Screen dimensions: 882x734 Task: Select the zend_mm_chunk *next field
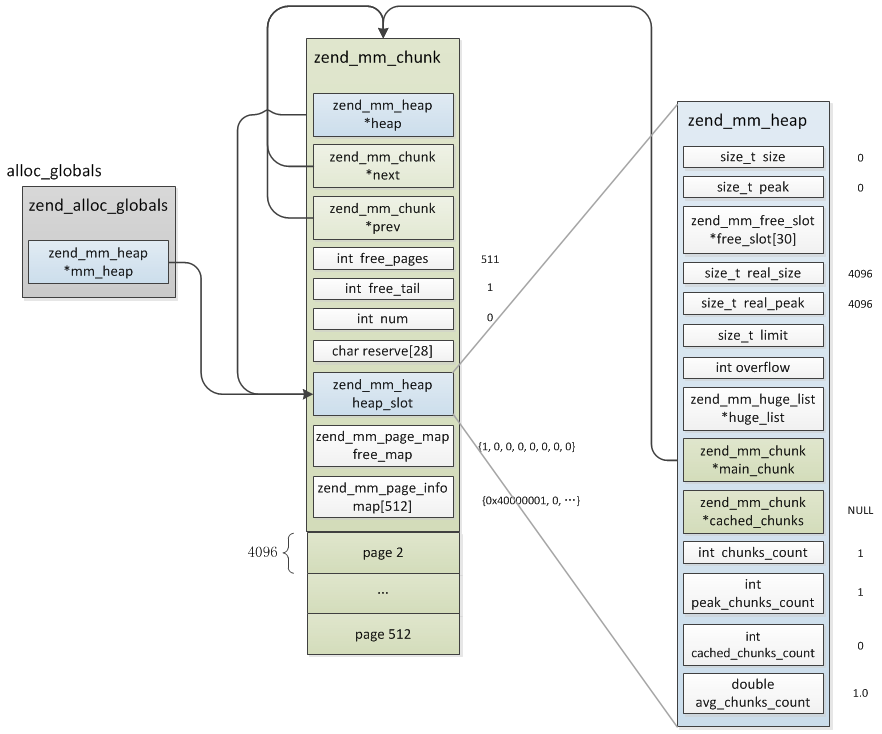coord(382,166)
